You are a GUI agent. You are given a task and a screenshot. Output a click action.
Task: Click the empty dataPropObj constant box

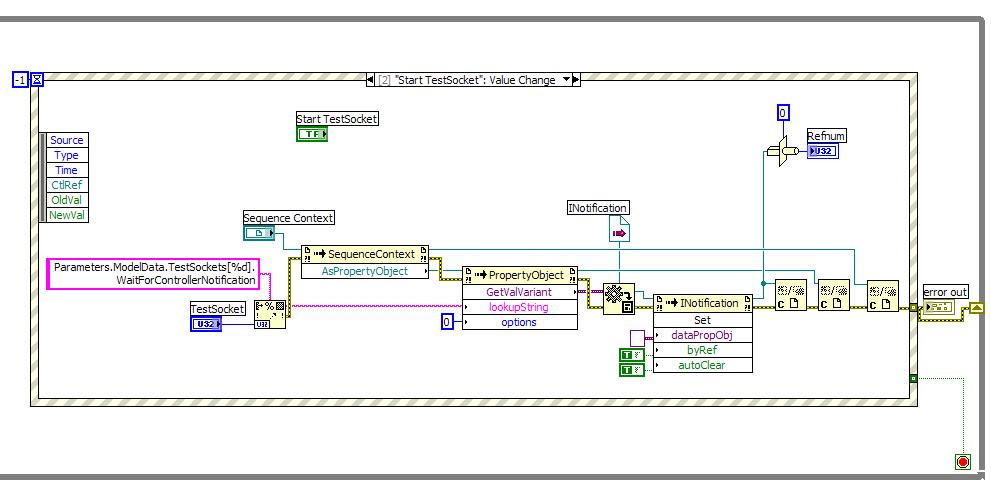pyautogui.click(x=638, y=338)
